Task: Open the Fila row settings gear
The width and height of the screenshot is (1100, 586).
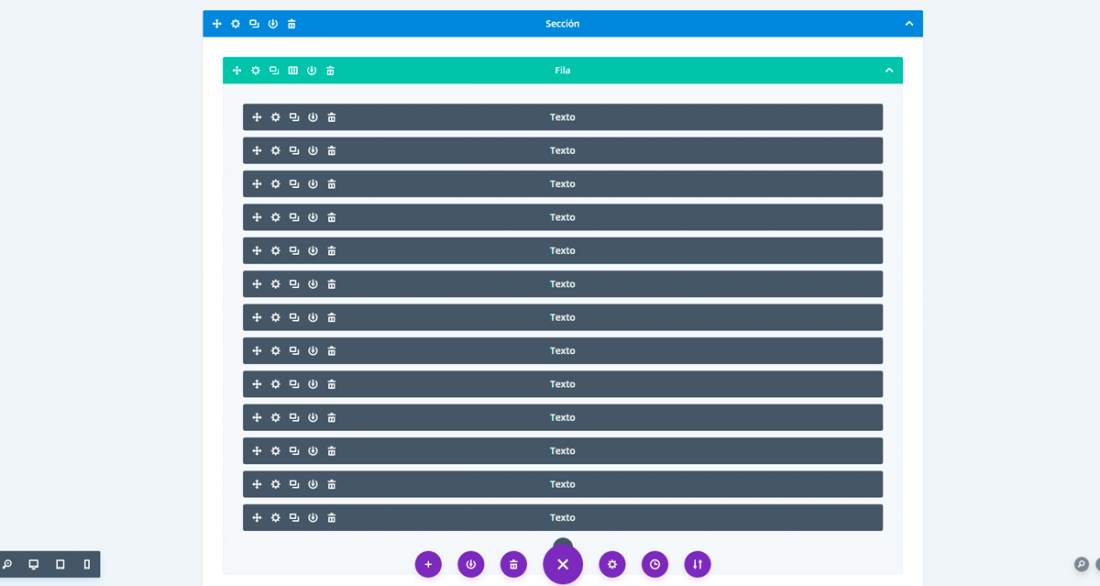Action: (255, 71)
